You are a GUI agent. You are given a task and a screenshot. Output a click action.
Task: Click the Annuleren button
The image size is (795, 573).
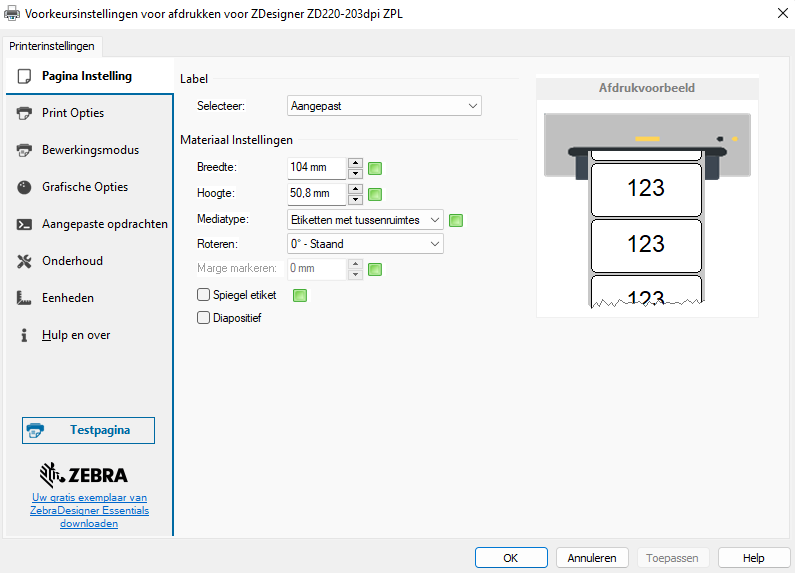coord(592,558)
